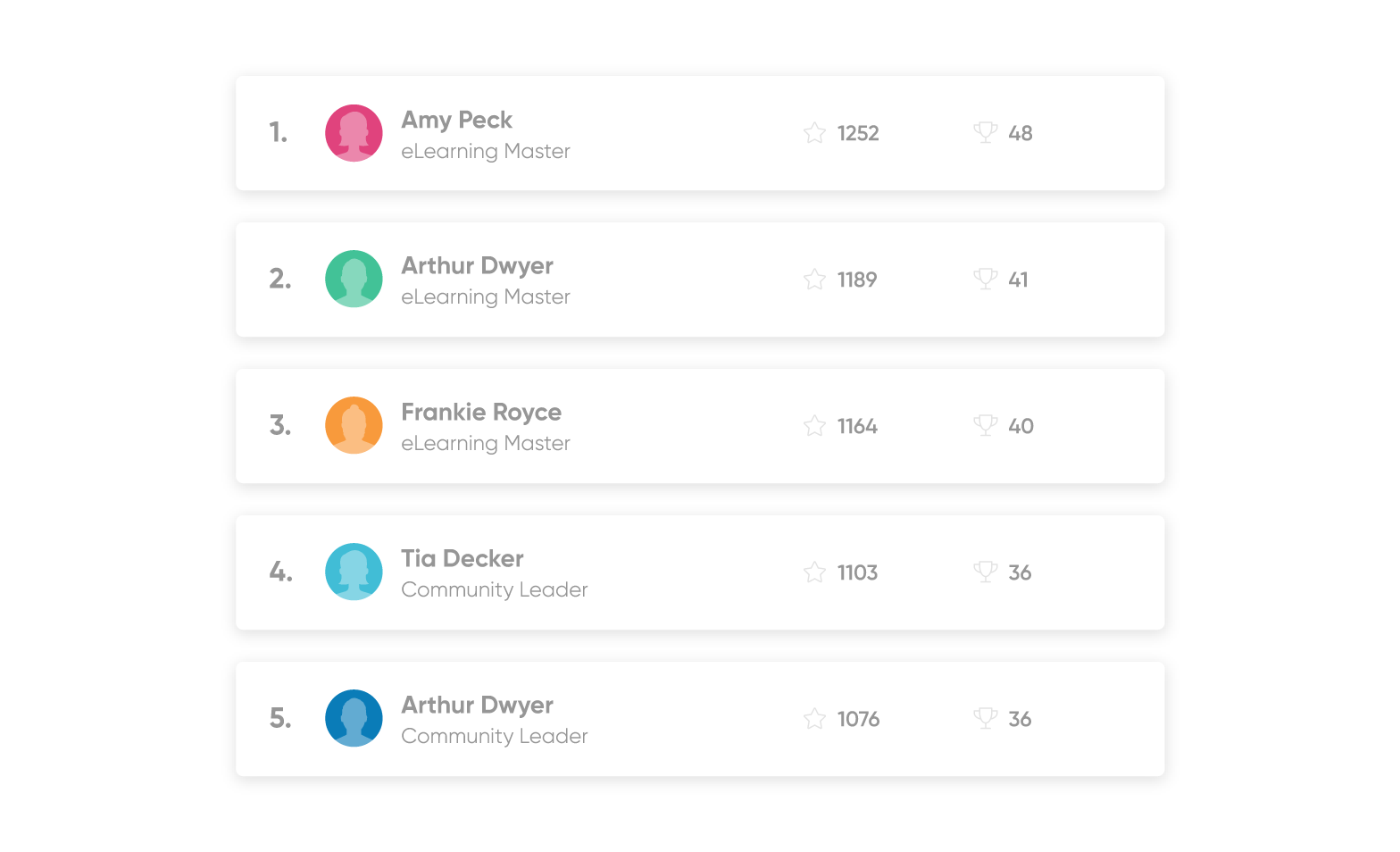This screenshot has height=852, width=1400.
Task: Click the rank number 3.
Action: pyautogui.click(x=280, y=426)
